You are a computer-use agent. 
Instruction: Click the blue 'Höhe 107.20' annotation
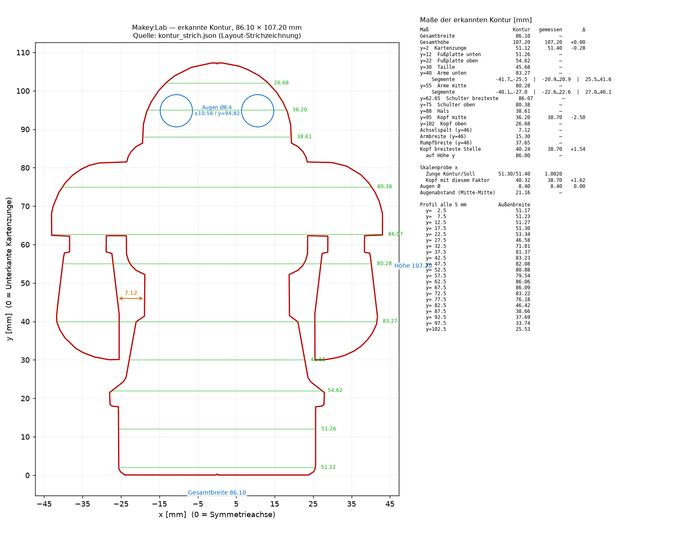coord(413,266)
